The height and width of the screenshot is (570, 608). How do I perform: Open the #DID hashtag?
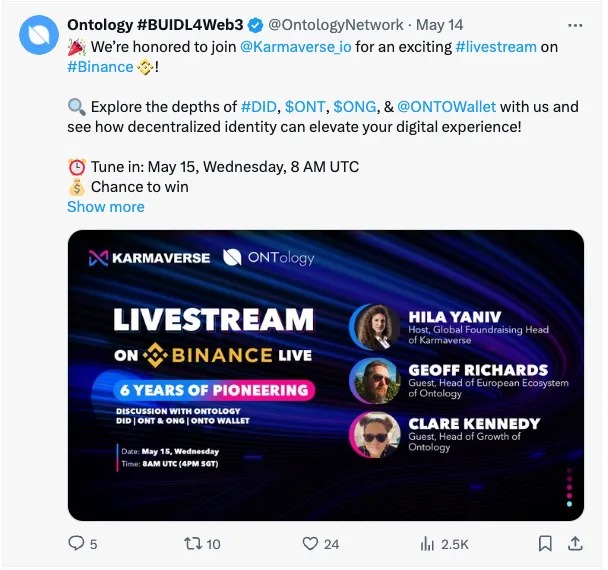point(258,107)
